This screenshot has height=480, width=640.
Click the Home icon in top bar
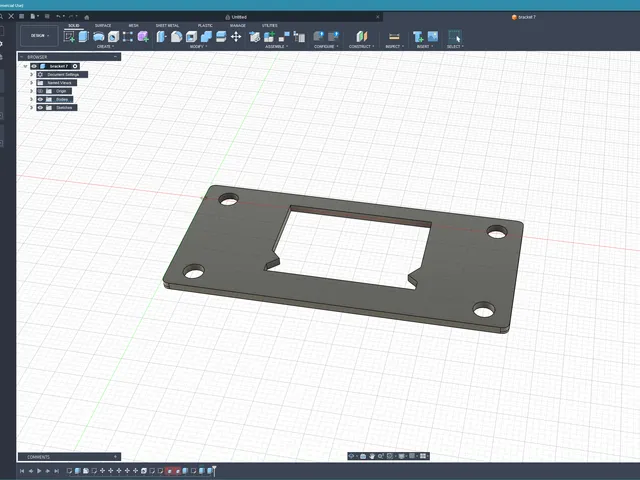87,17
